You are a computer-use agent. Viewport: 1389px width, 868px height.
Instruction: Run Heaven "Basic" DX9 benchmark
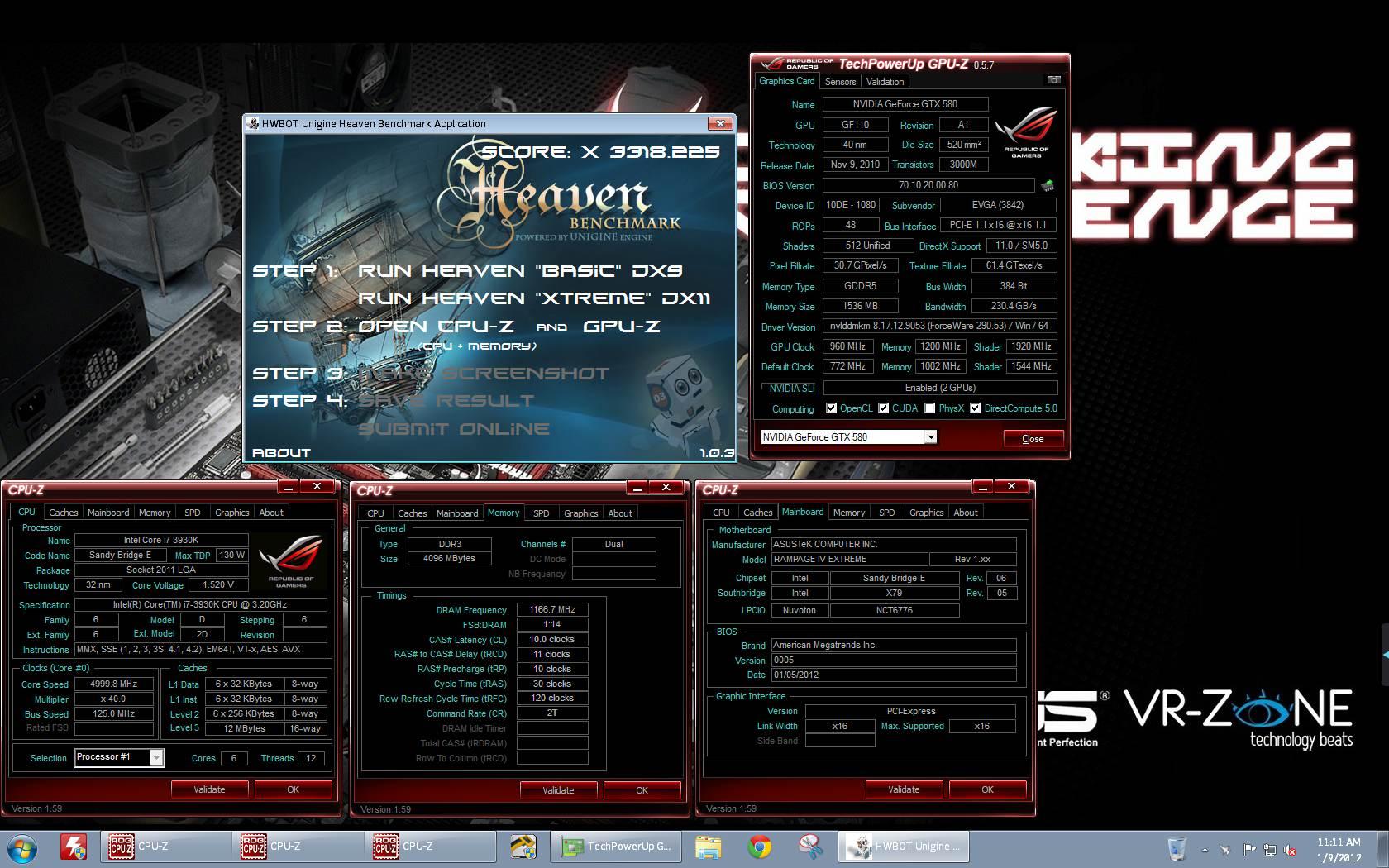tap(520, 271)
